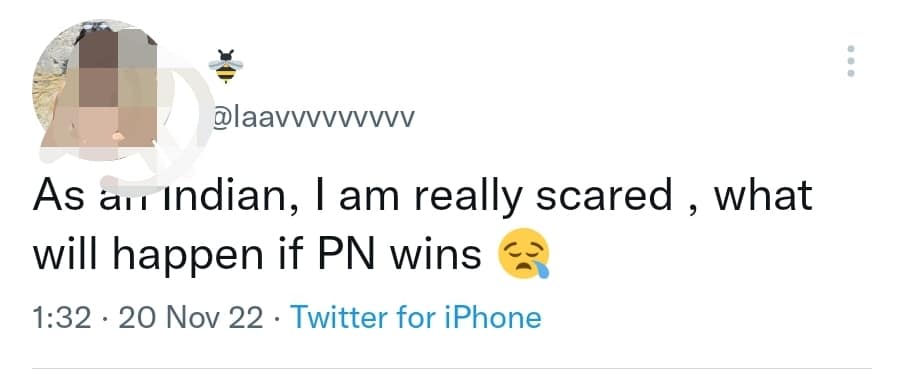The height and width of the screenshot is (374, 904).
Task: Click the bee emoji beside the name
Action: tap(225, 66)
